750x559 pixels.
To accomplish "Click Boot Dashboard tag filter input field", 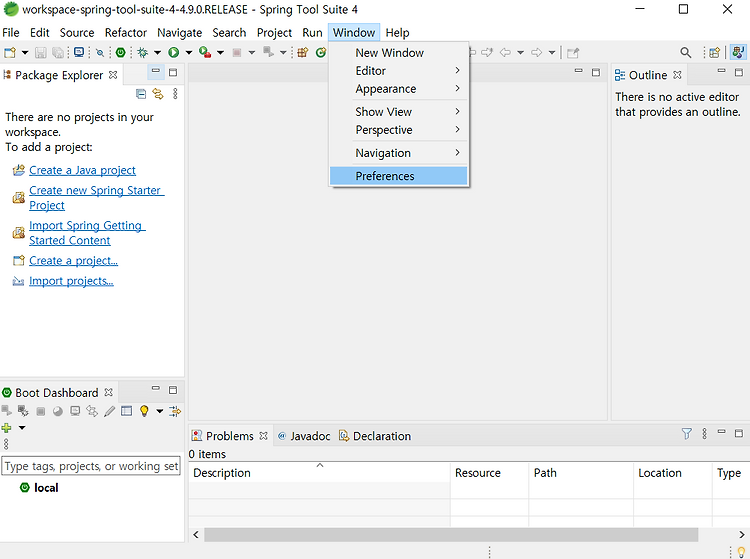I will (91, 466).
